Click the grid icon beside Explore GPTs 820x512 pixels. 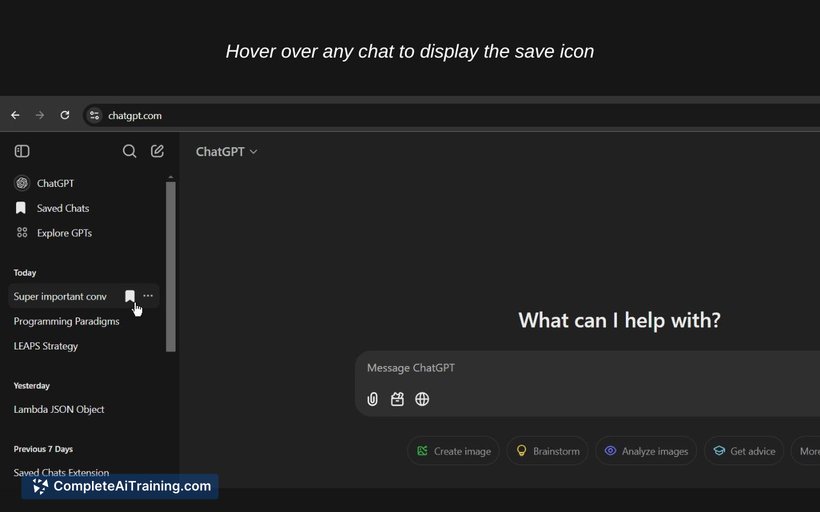22,233
